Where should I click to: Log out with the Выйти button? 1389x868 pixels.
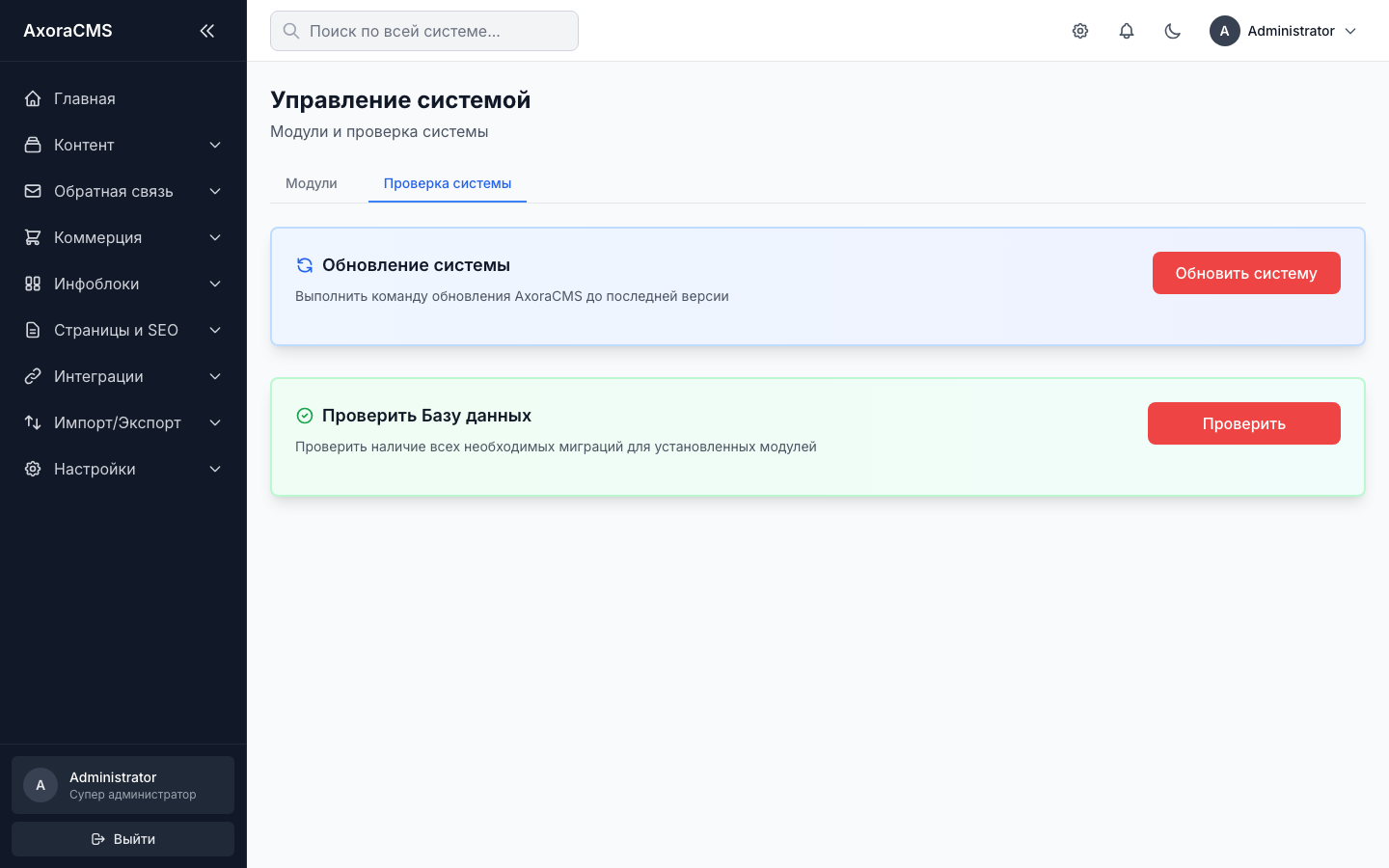tap(123, 839)
